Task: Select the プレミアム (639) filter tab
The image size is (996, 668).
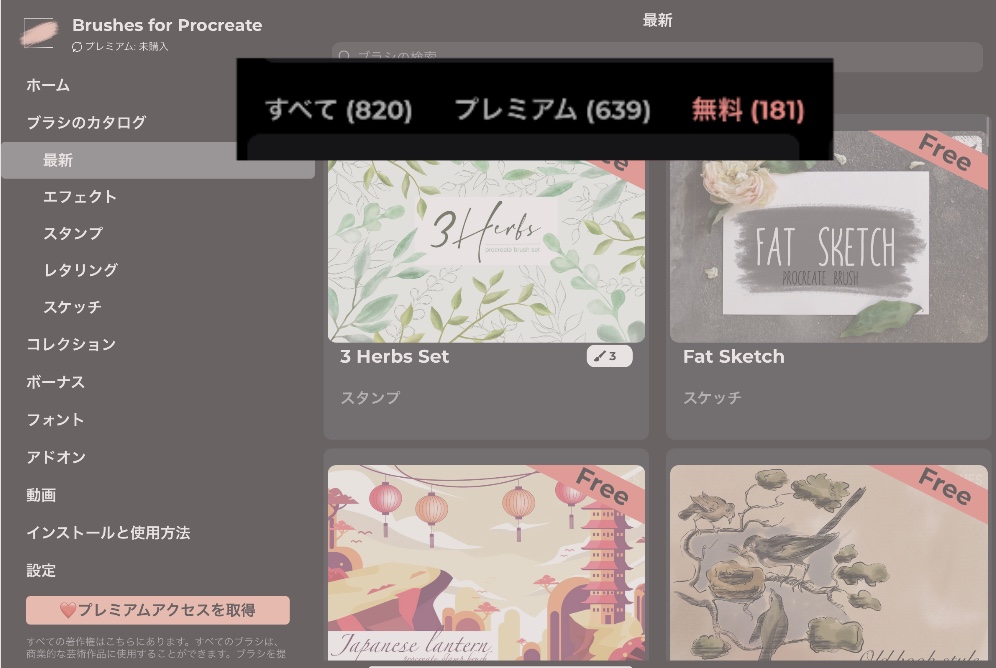Action: 553,109
